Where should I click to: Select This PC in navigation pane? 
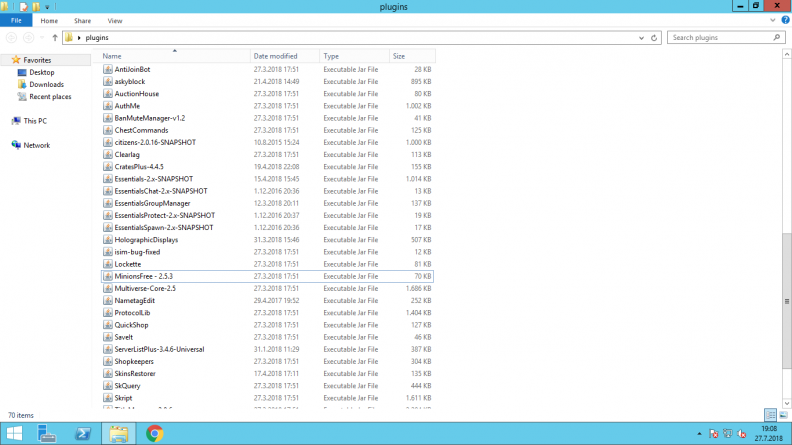(x=35, y=121)
